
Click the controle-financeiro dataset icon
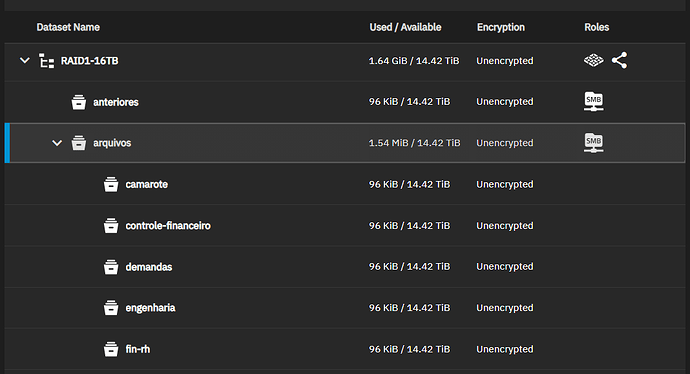coord(111,226)
